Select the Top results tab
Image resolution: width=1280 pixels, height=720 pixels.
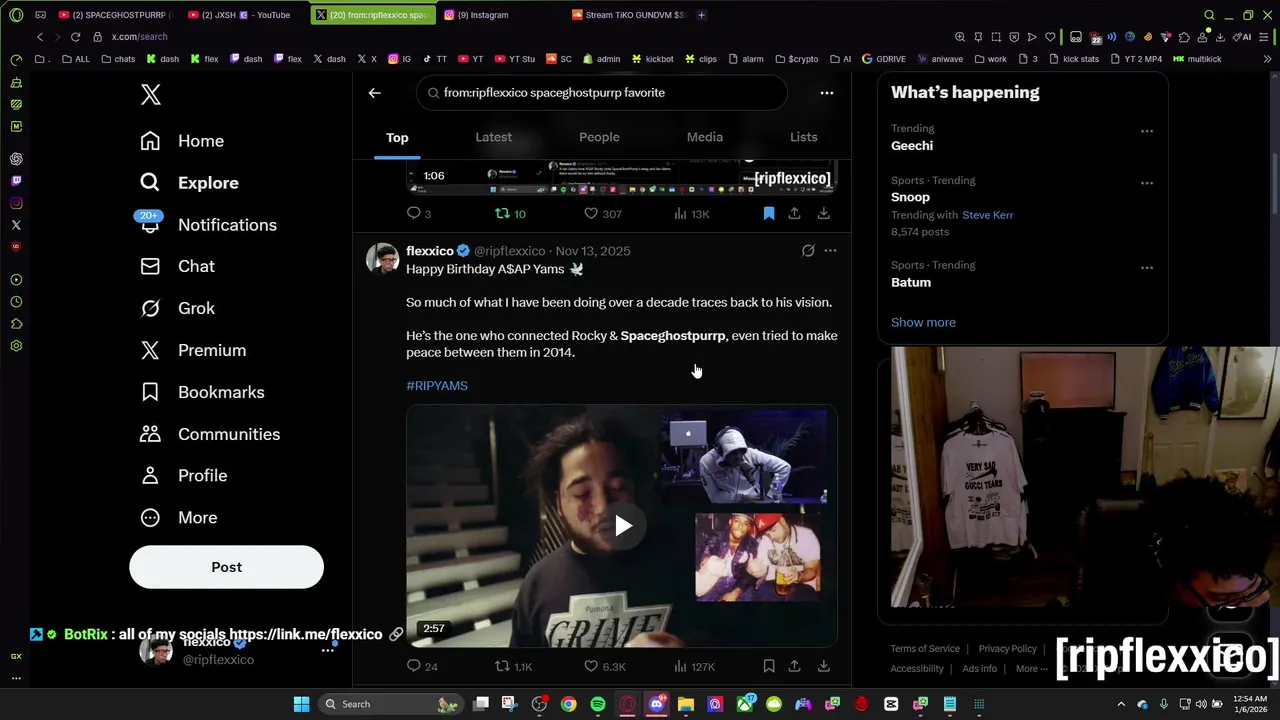click(397, 137)
